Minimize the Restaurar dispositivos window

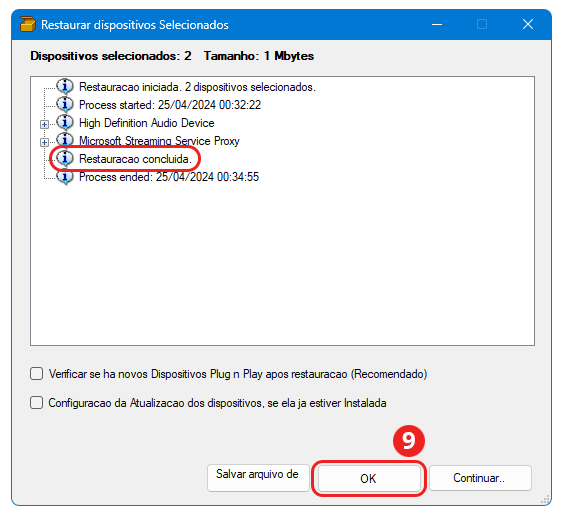click(437, 25)
